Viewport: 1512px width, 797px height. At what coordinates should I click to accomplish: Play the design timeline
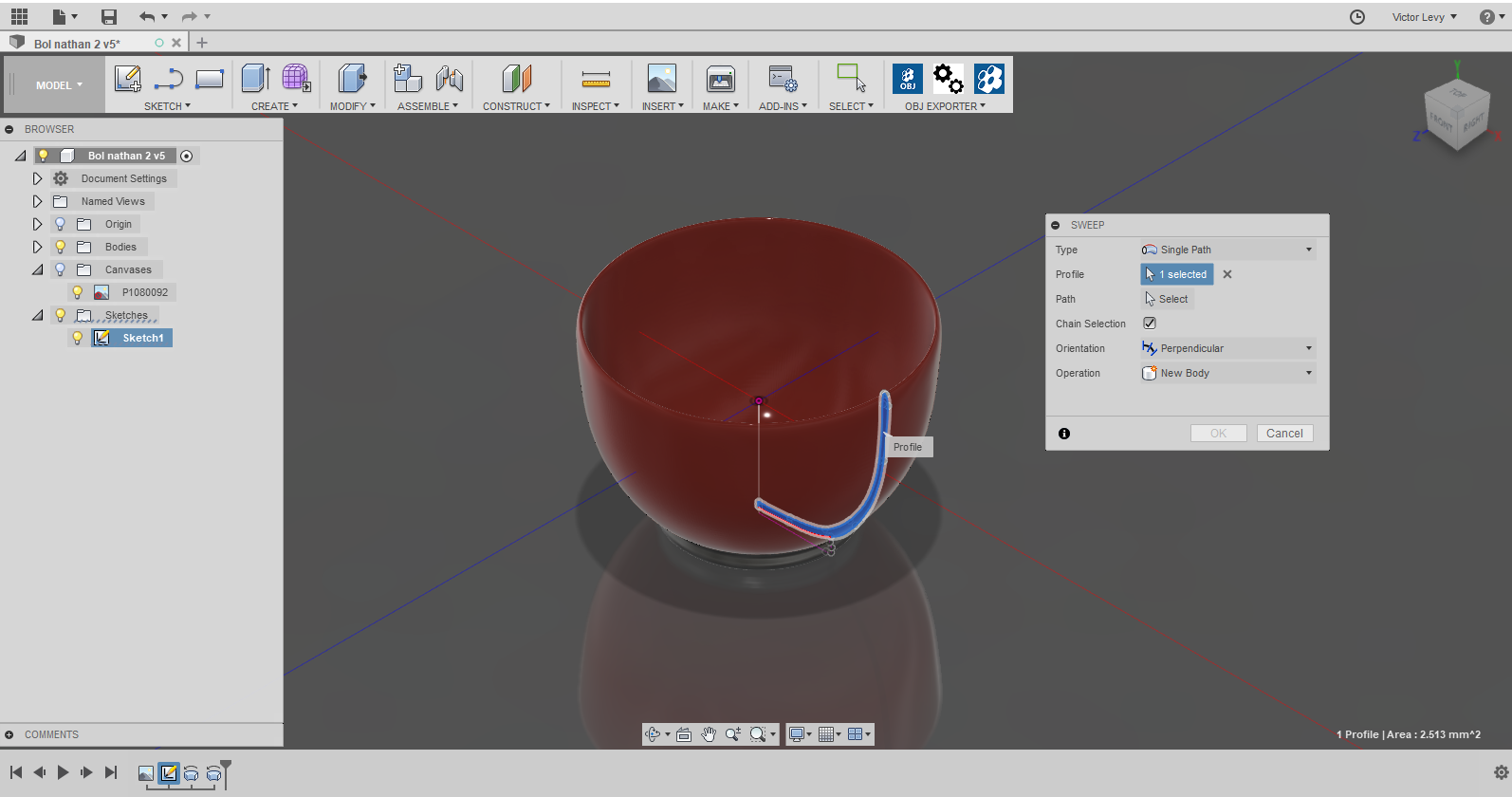tap(63, 772)
